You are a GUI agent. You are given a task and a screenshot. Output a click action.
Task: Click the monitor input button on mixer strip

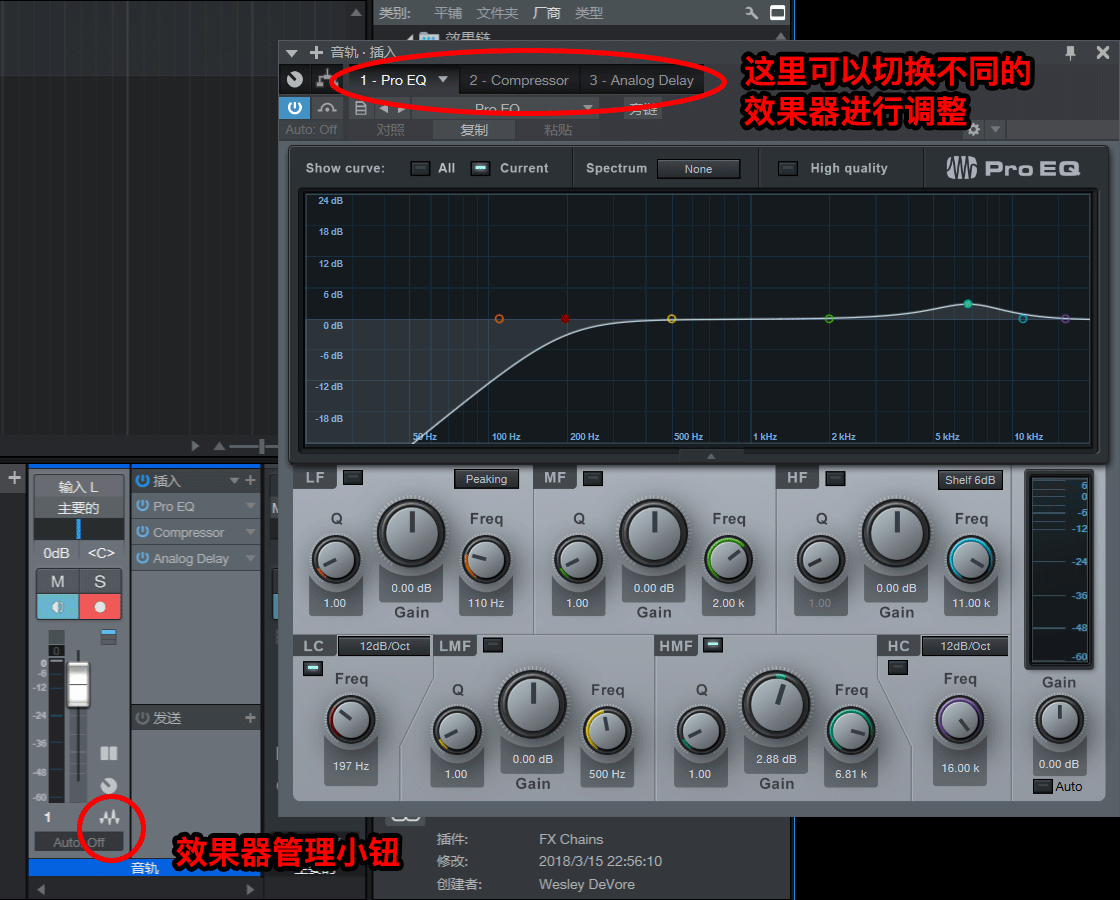click(58, 607)
